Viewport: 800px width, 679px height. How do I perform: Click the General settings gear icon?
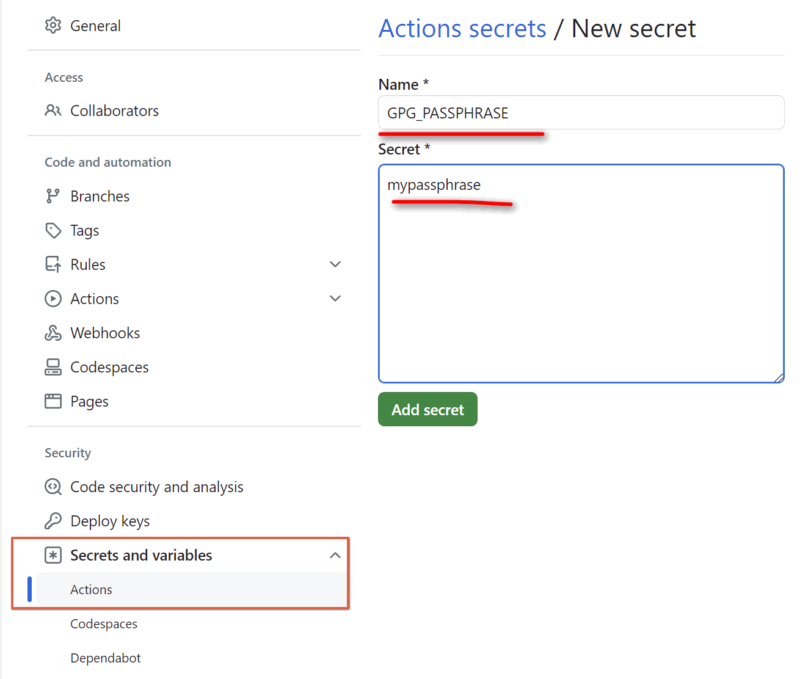[53, 26]
